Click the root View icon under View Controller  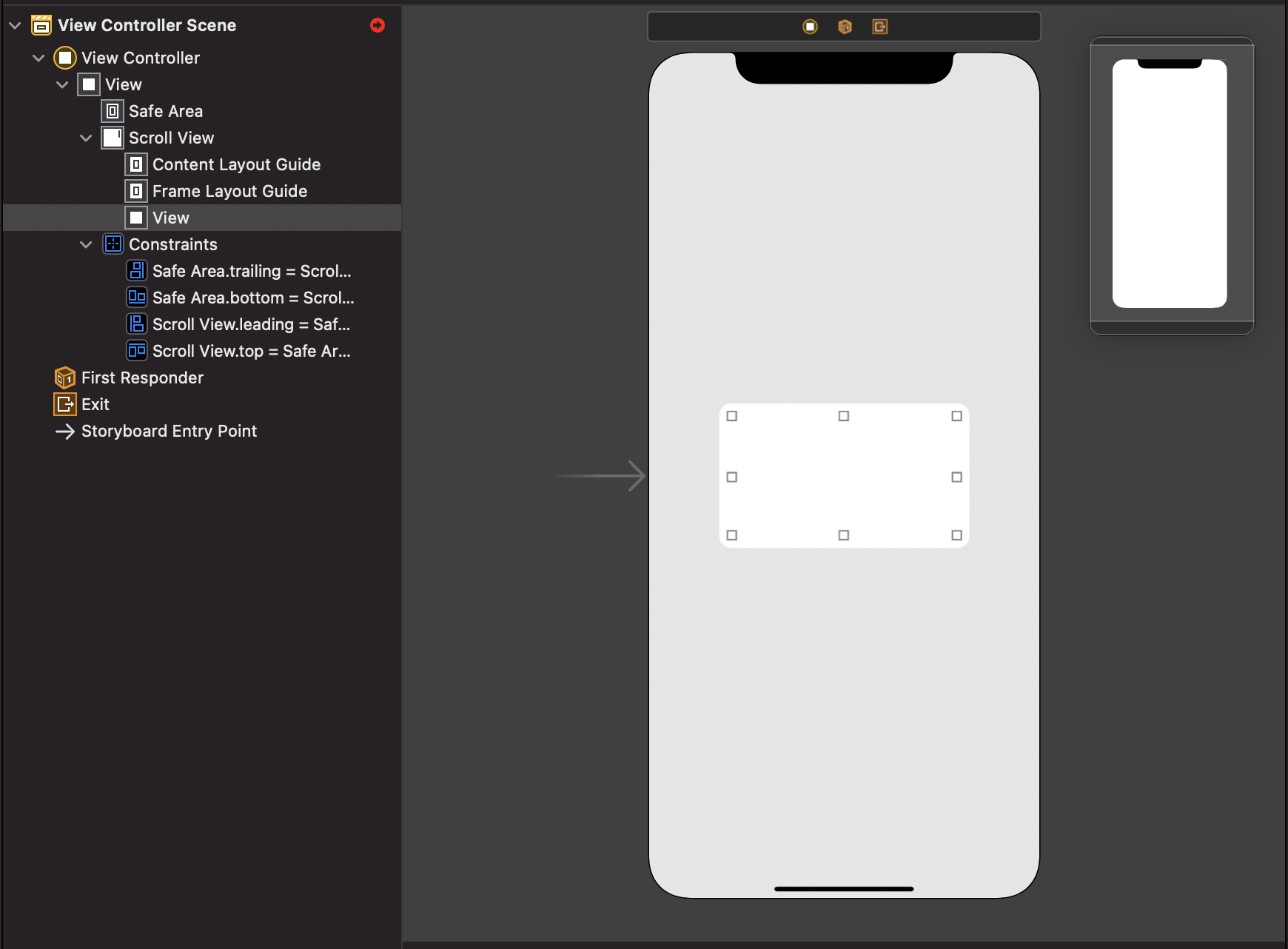click(x=89, y=84)
